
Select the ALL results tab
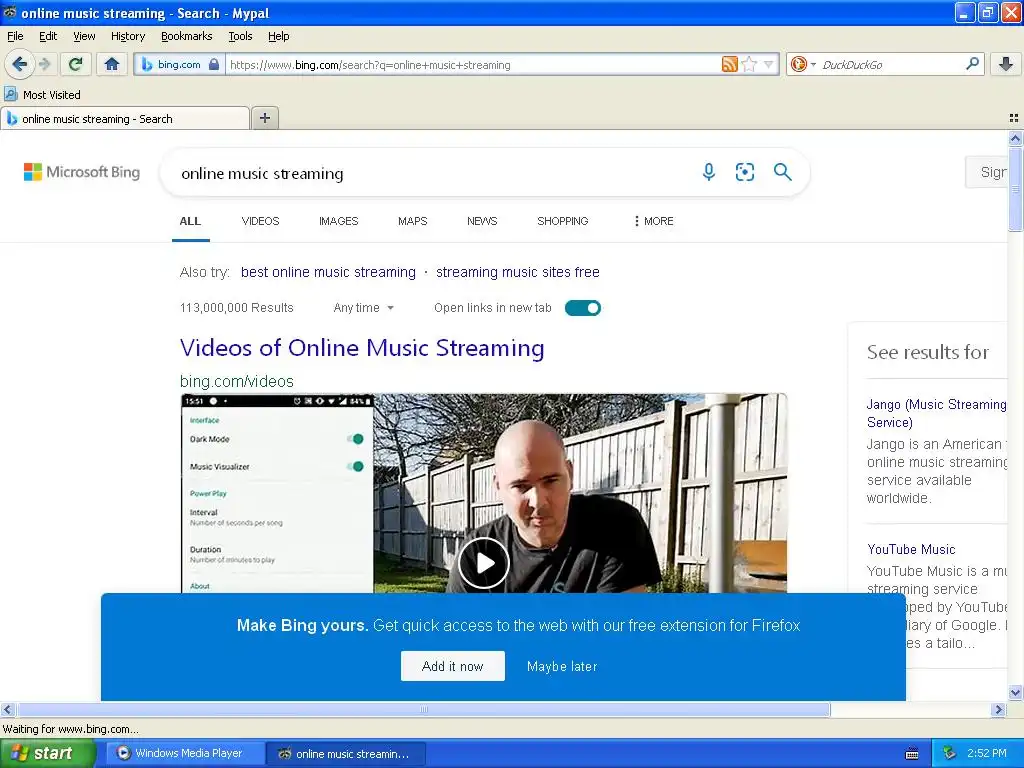click(x=190, y=221)
